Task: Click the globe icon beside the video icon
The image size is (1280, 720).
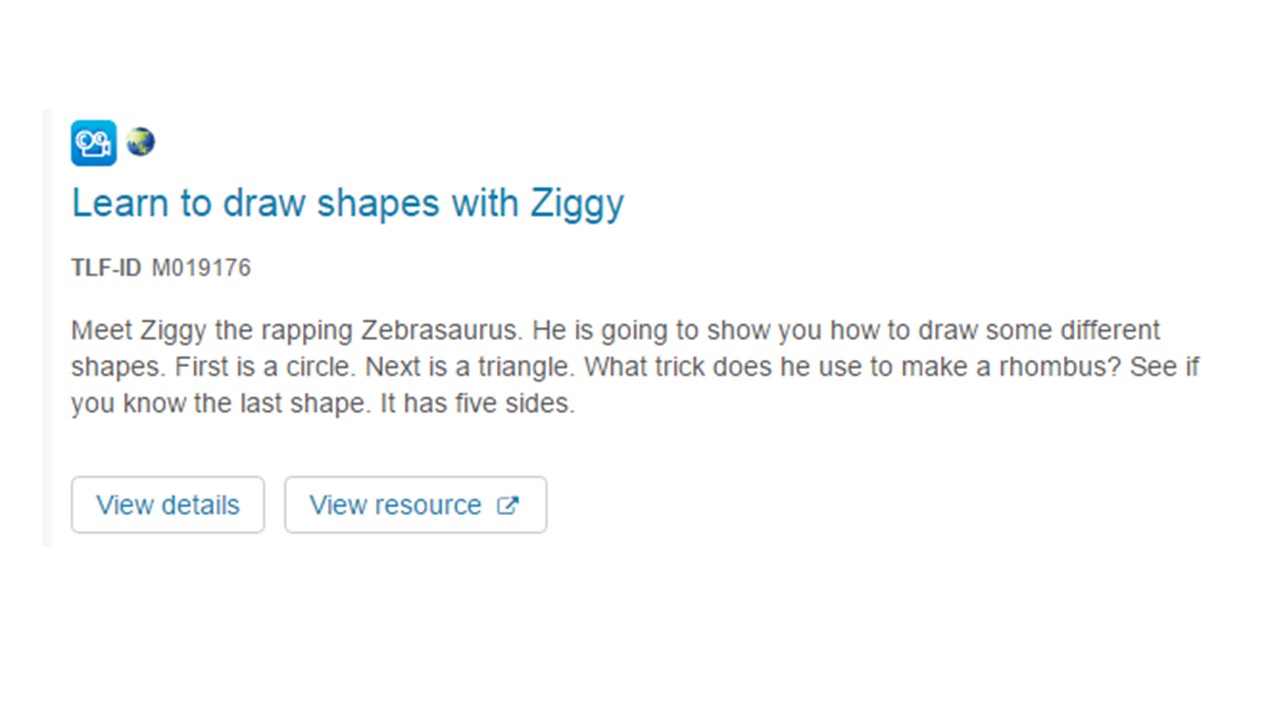Action: pyautogui.click(x=140, y=142)
